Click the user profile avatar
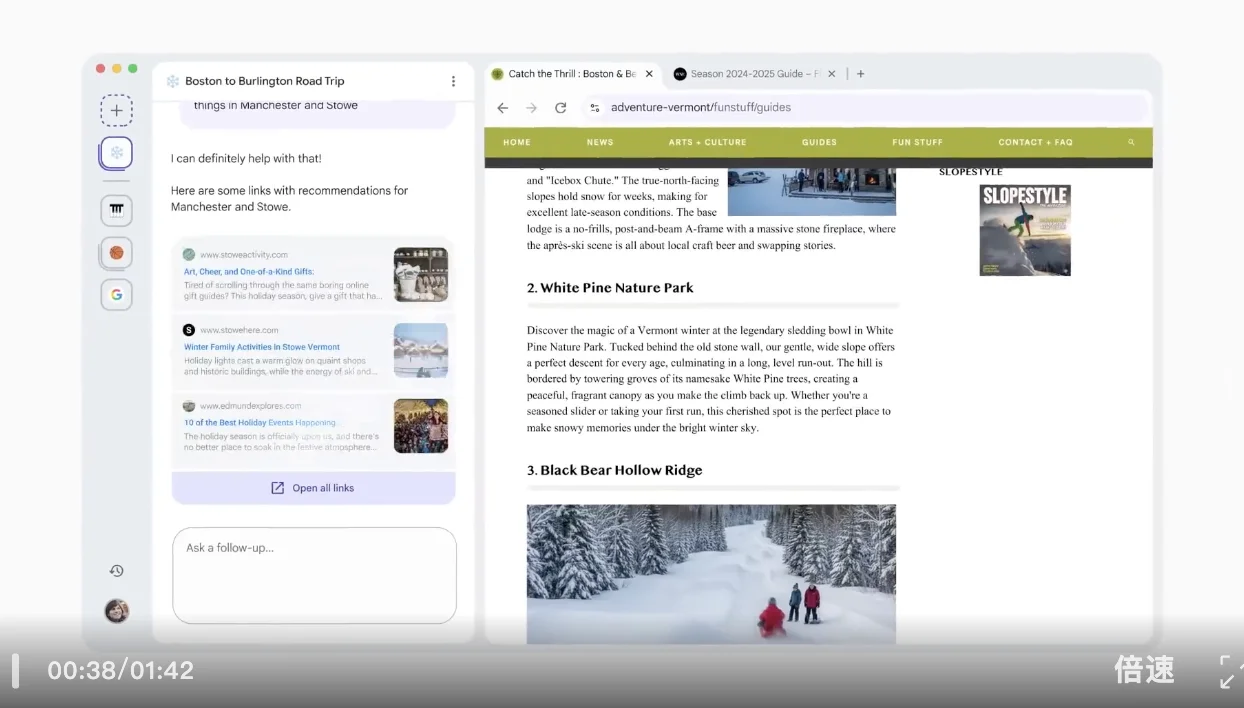 point(116,611)
